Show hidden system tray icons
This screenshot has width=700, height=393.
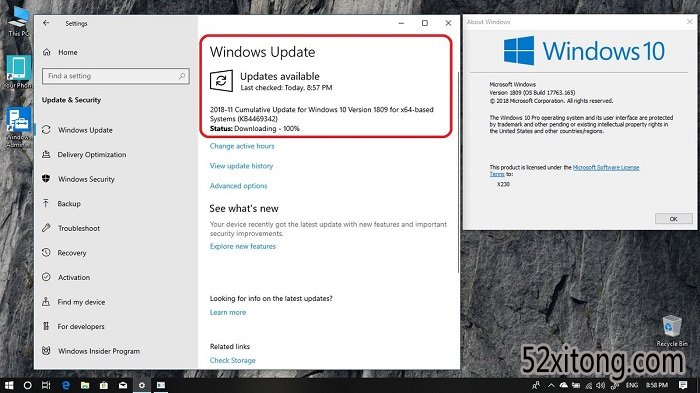tap(551, 385)
